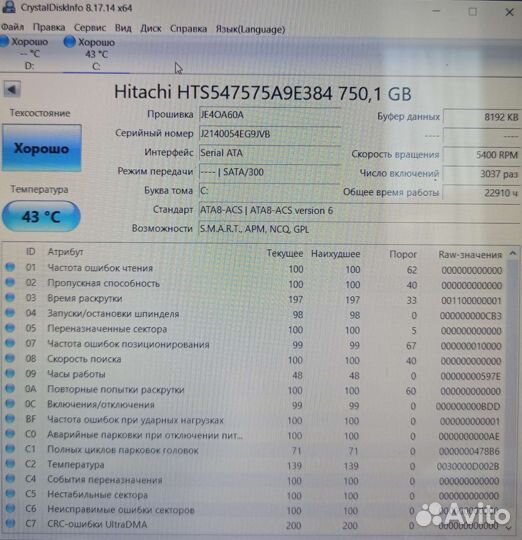This screenshot has height=540, width=522.
Task: Click status icon of C2 Температура row
Action: [x=10, y=464]
